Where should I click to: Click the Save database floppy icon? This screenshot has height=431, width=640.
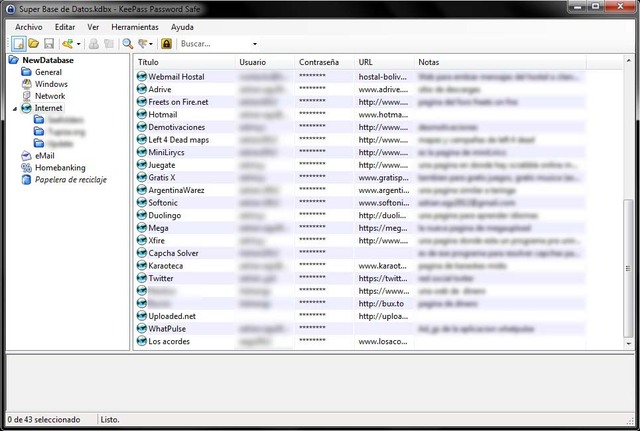[49, 43]
